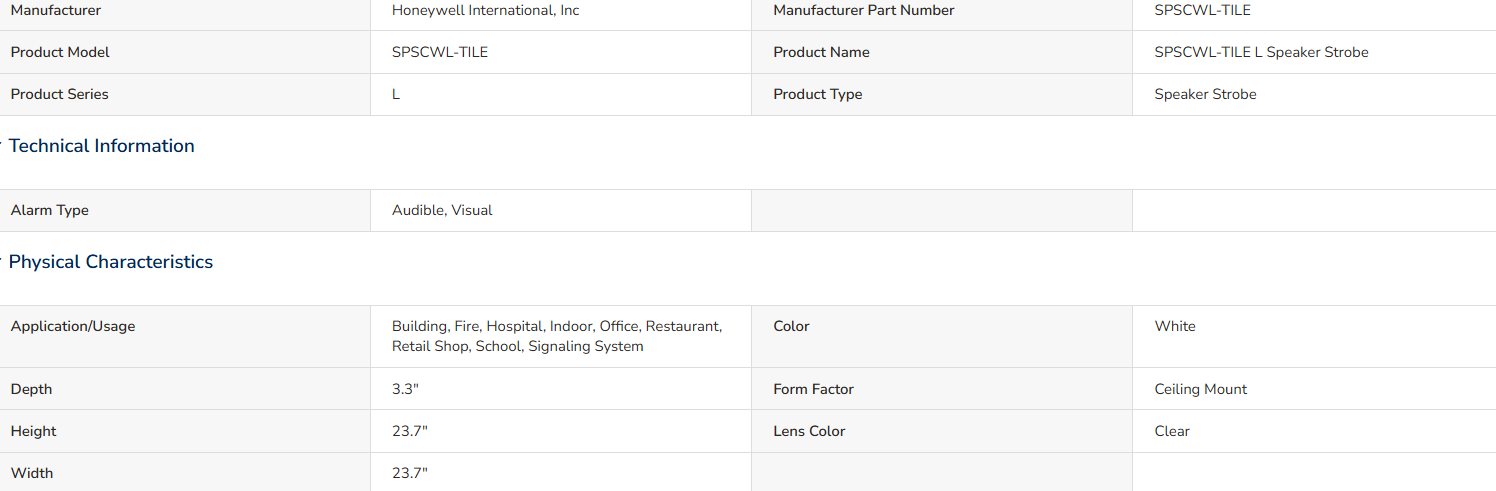
Task: Click the Product Series value L
Action: pos(396,94)
